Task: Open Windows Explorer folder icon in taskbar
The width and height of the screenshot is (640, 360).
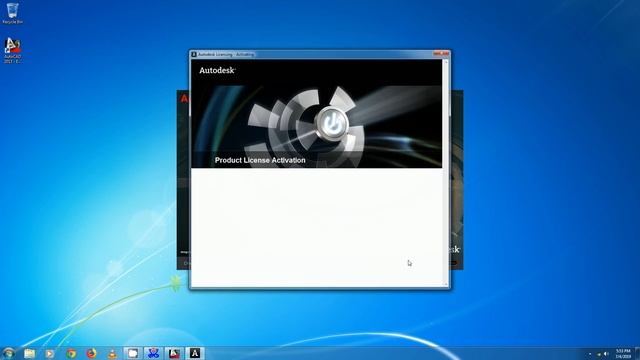Action: pyautogui.click(x=29, y=353)
